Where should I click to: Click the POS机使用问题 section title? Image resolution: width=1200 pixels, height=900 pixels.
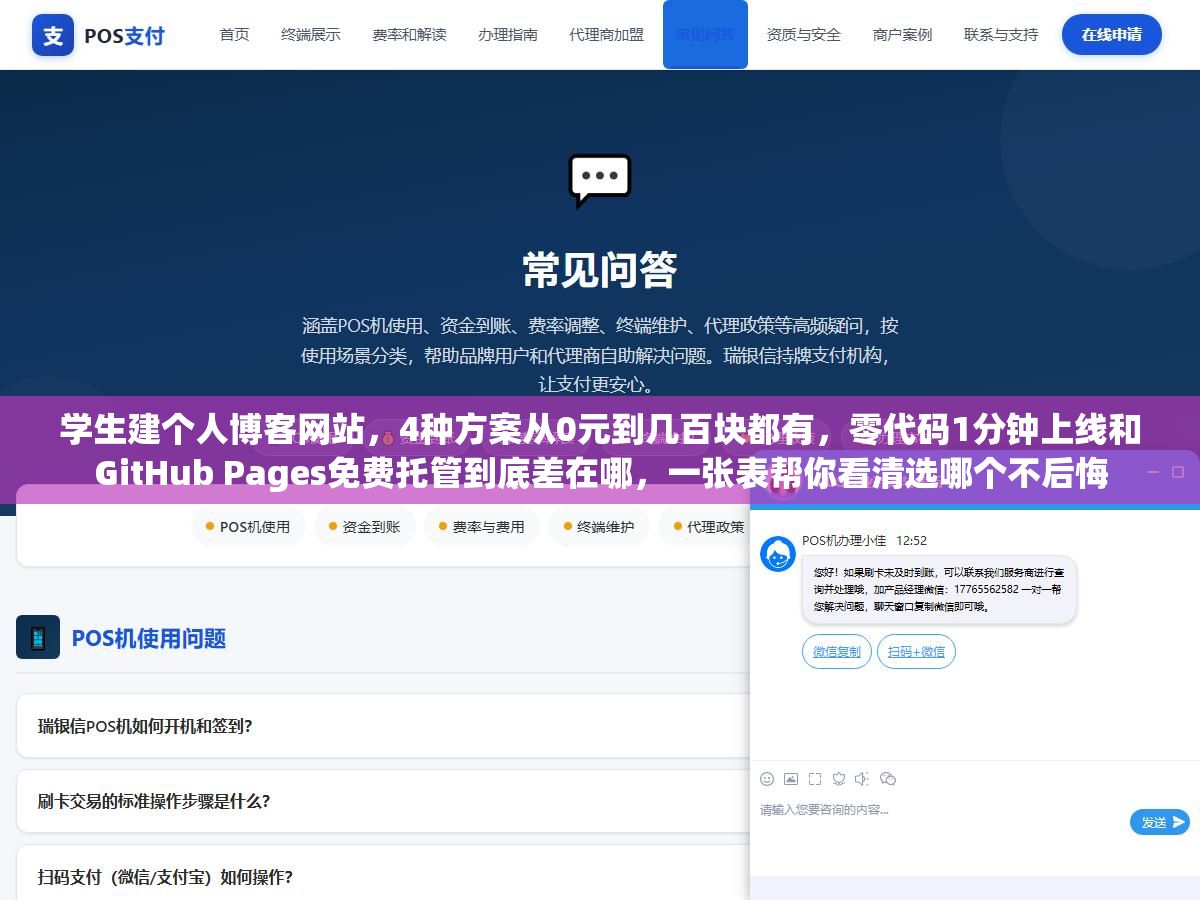[x=149, y=638]
